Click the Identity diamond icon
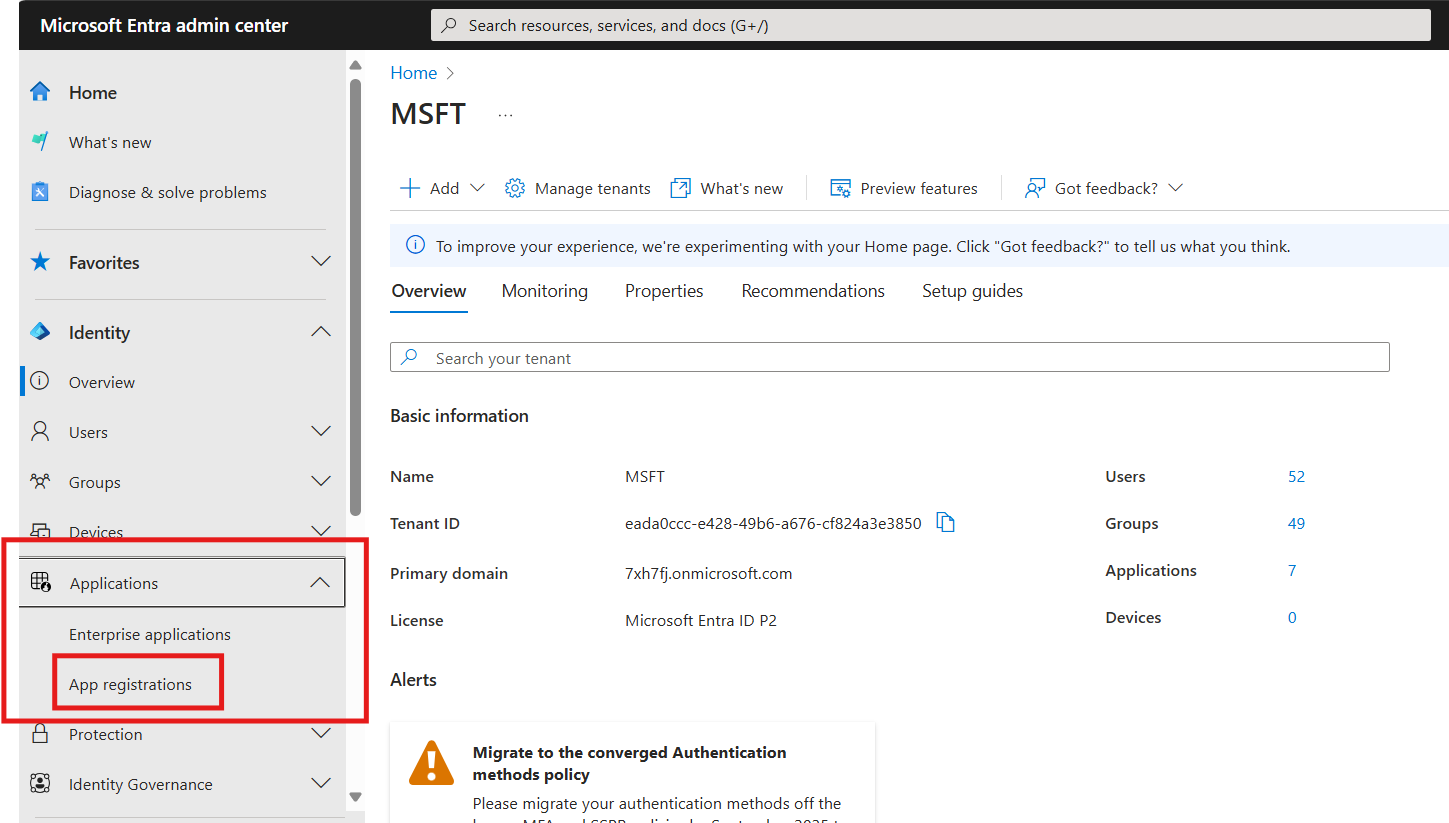This screenshot has width=1449, height=823. tap(40, 332)
